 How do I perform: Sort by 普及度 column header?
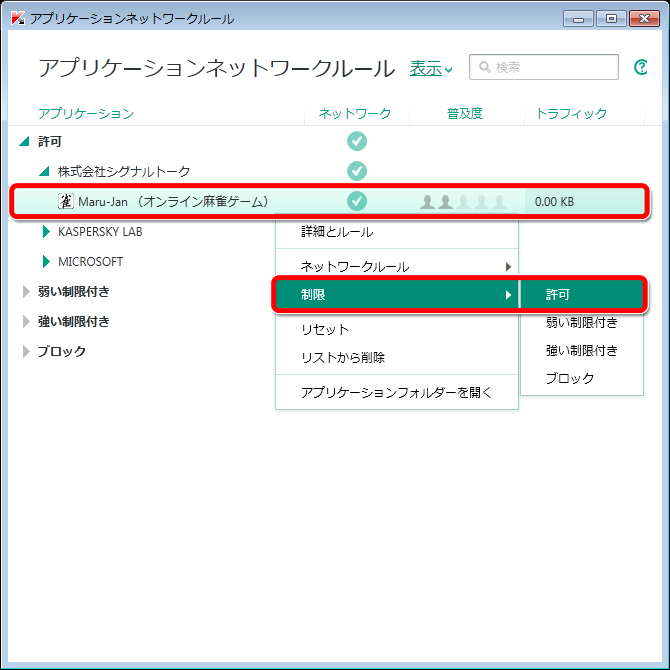click(465, 114)
